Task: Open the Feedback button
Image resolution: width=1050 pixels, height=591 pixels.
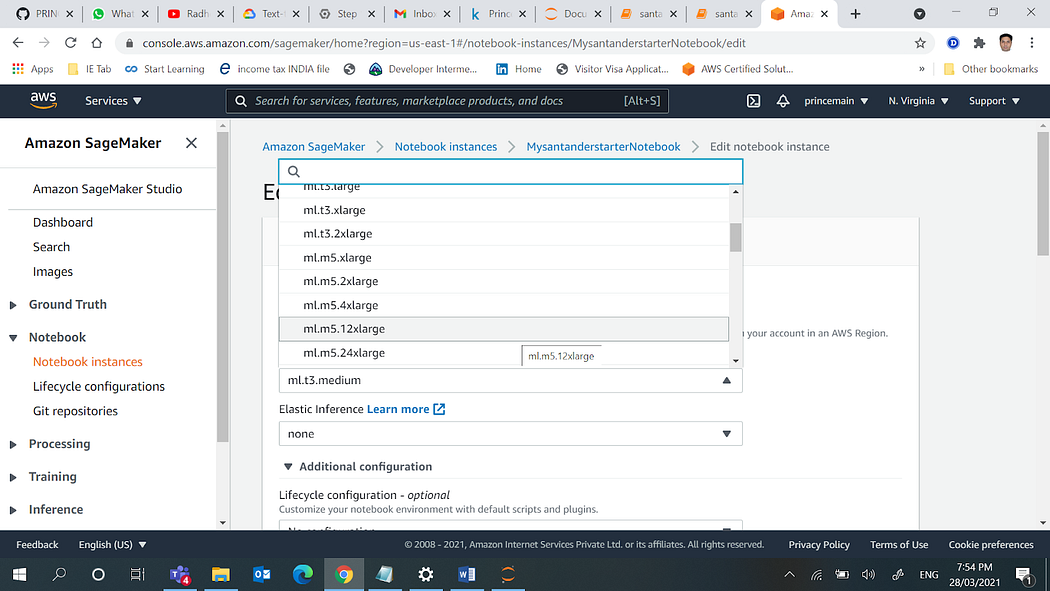Action: click(x=38, y=545)
